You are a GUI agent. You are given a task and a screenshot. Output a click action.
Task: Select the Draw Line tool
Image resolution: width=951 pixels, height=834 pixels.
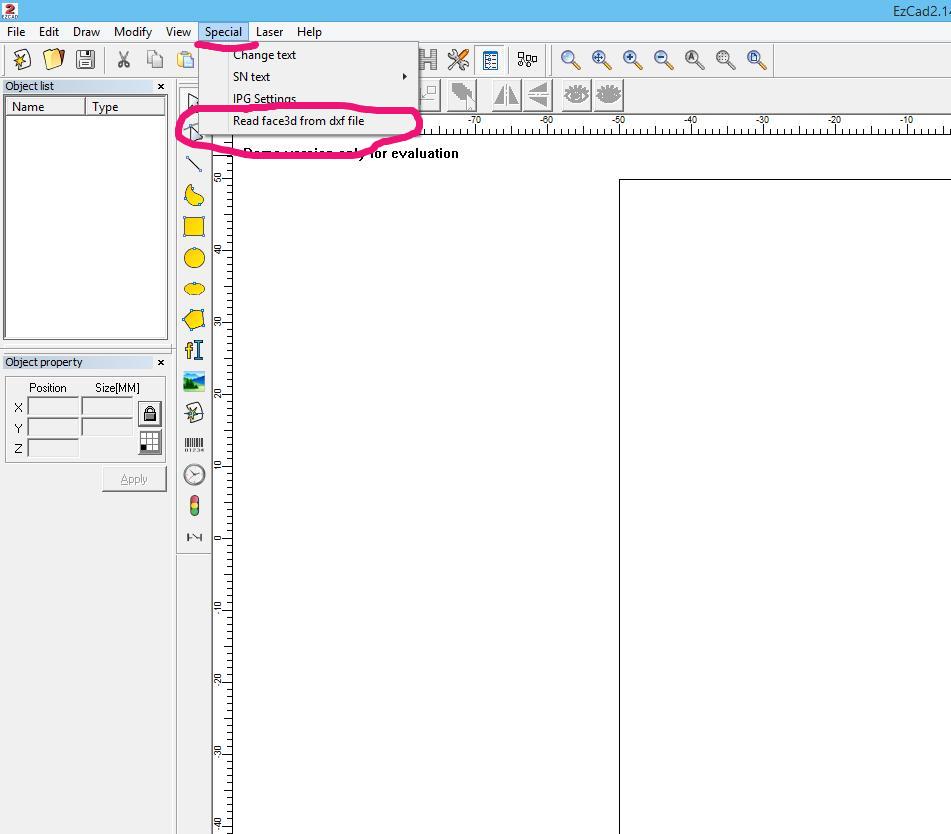pyautogui.click(x=194, y=164)
